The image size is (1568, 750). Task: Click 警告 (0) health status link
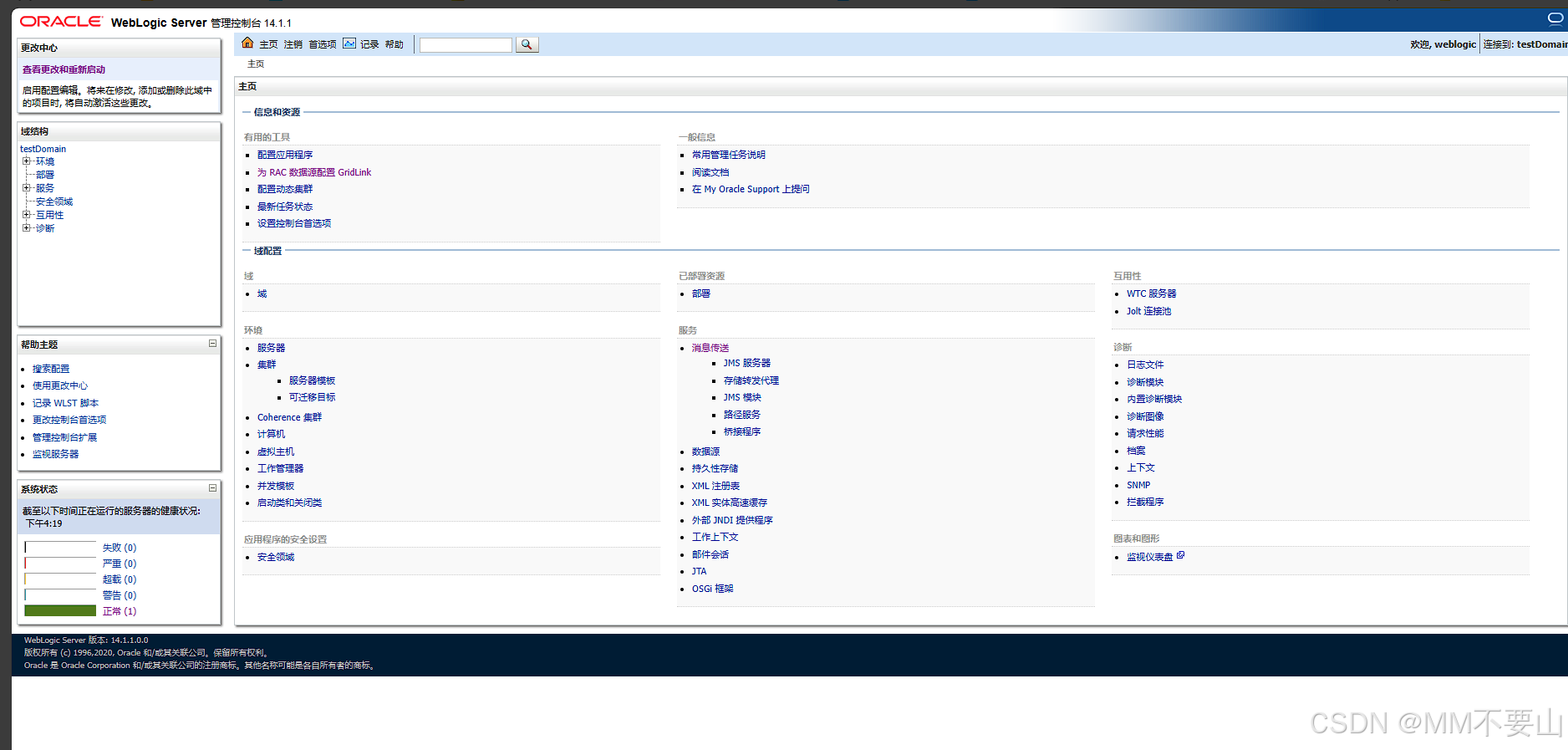(120, 595)
